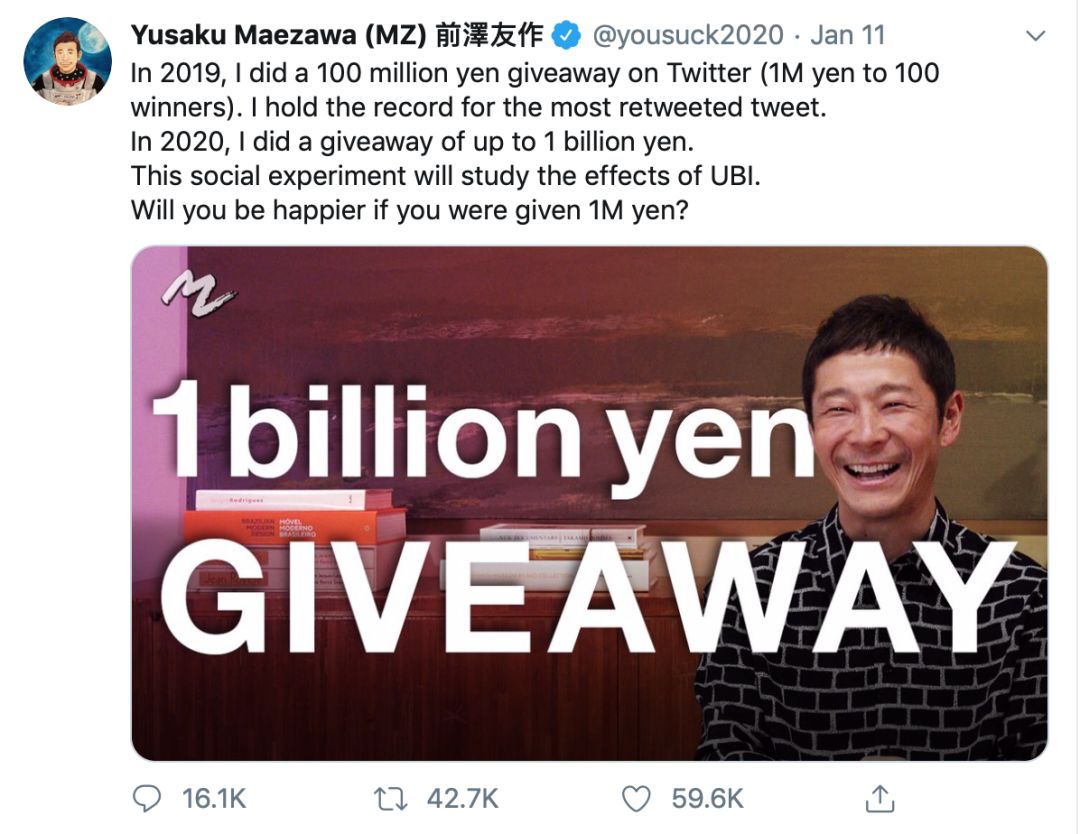1080x834 pixels.
Task: Retweet using the retweet arrows icon
Action: pyautogui.click(x=391, y=799)
